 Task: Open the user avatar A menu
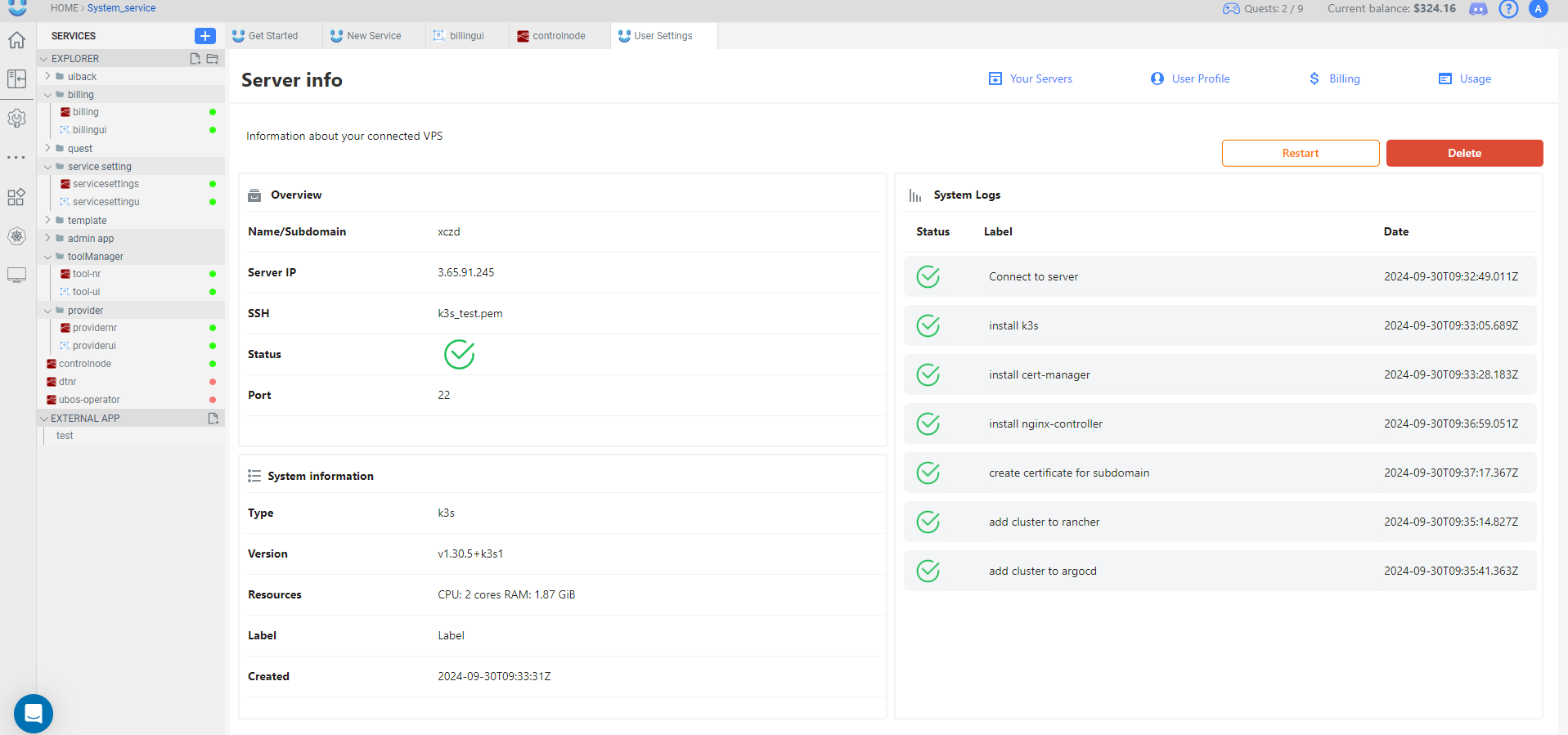[x=1539, y=9]
